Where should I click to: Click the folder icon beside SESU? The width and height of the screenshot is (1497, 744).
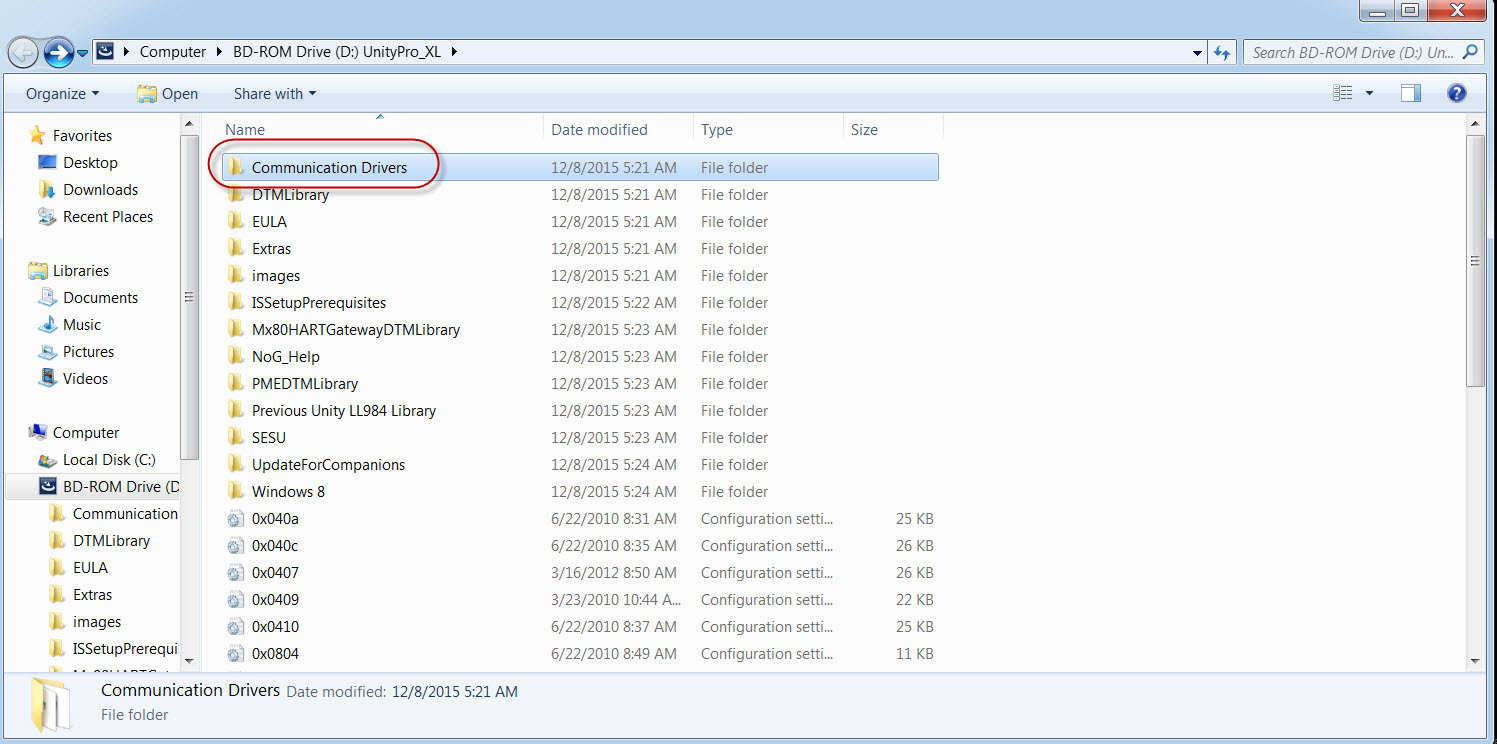click(236, 437)
